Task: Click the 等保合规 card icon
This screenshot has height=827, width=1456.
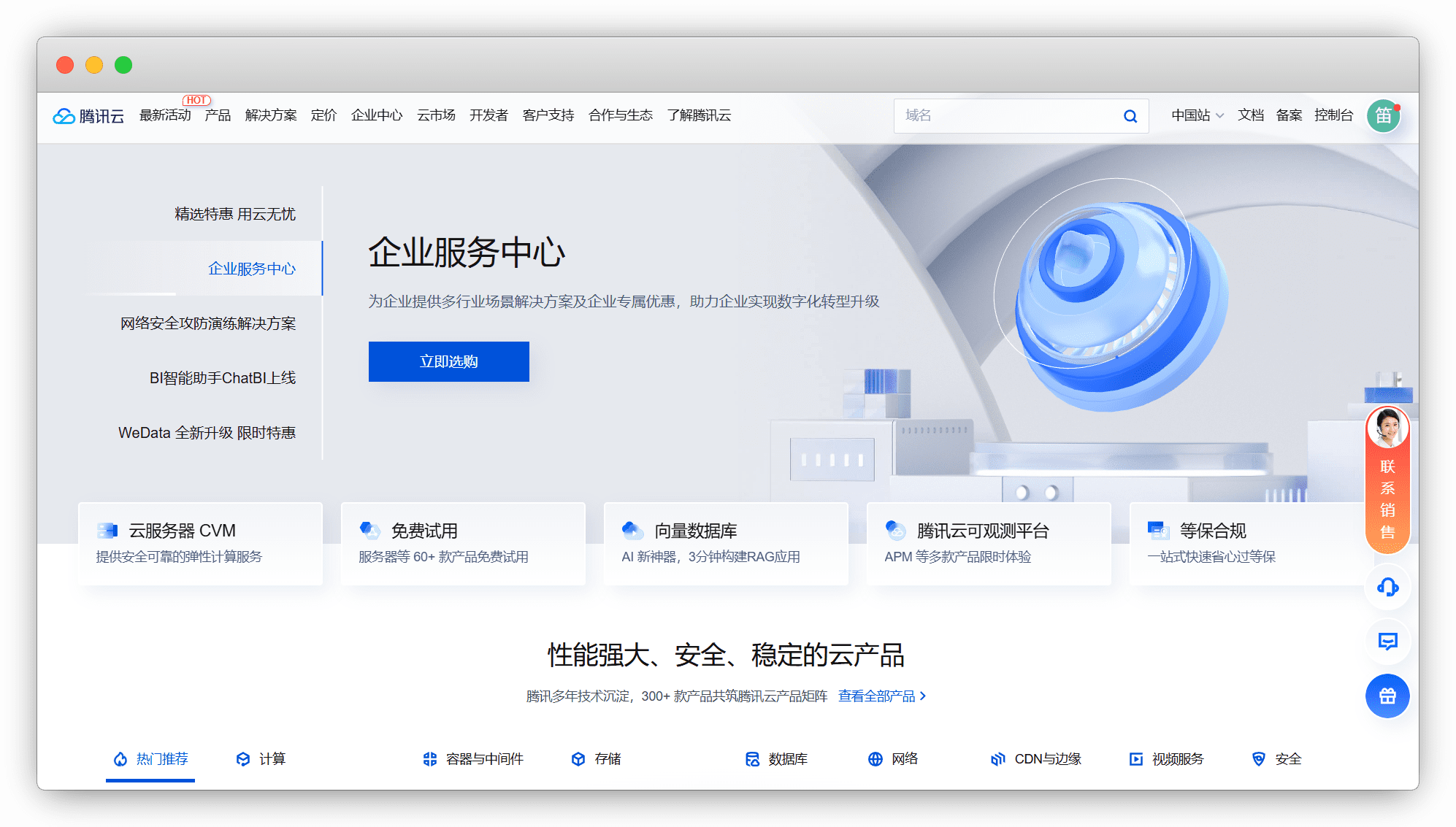Action: 1158,531
